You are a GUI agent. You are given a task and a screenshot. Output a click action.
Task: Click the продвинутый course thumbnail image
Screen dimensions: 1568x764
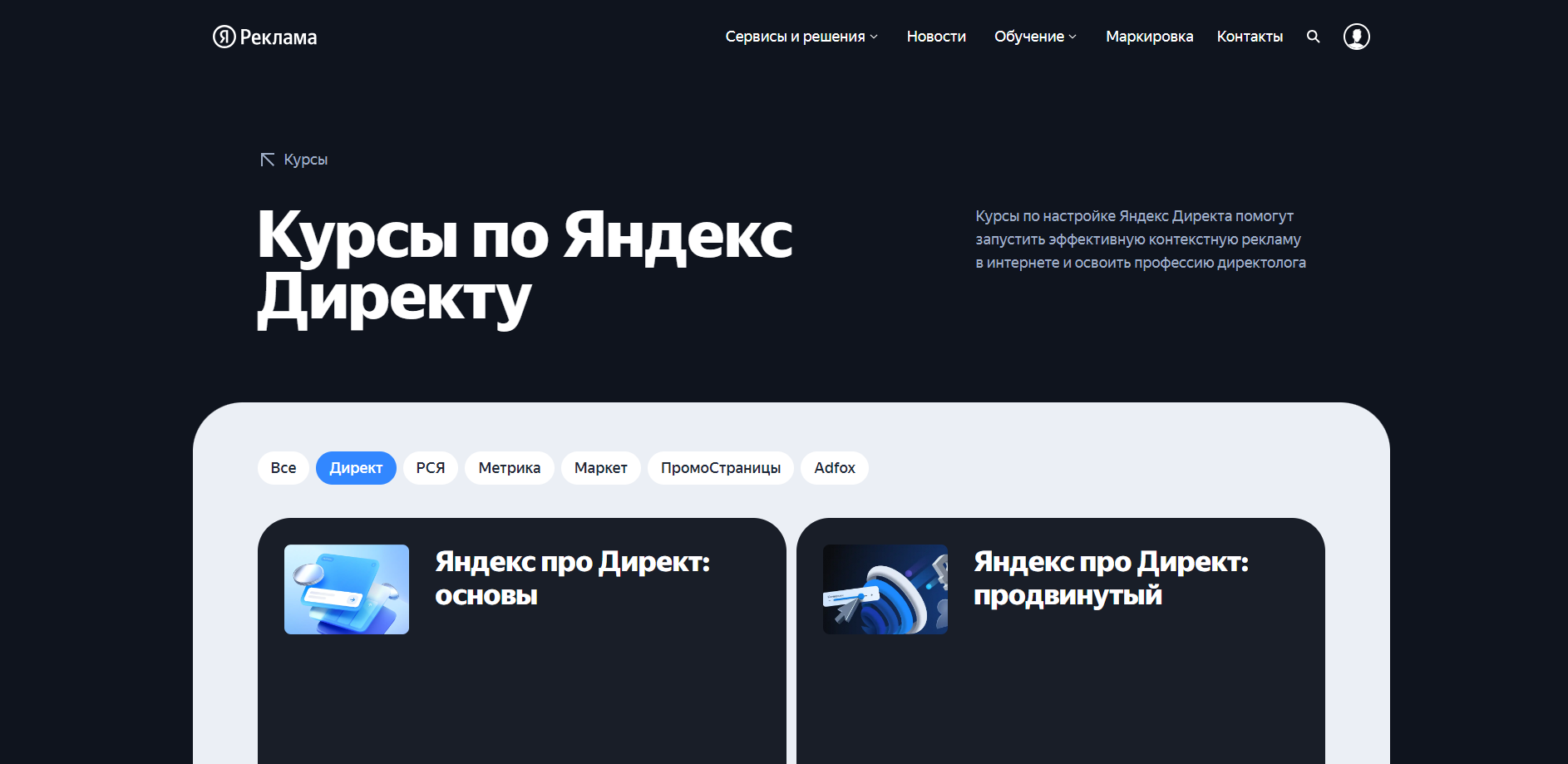(885, 589)
